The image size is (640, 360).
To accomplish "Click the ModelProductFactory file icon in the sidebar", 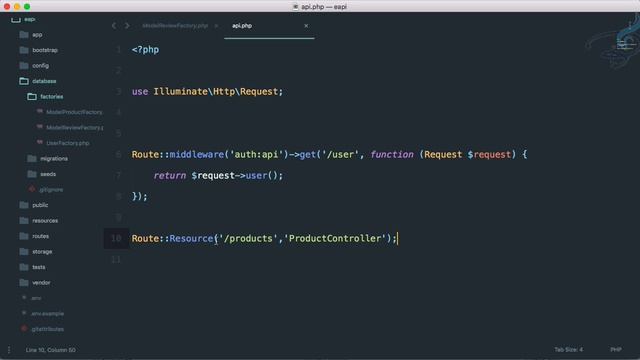I will point(40,111).
